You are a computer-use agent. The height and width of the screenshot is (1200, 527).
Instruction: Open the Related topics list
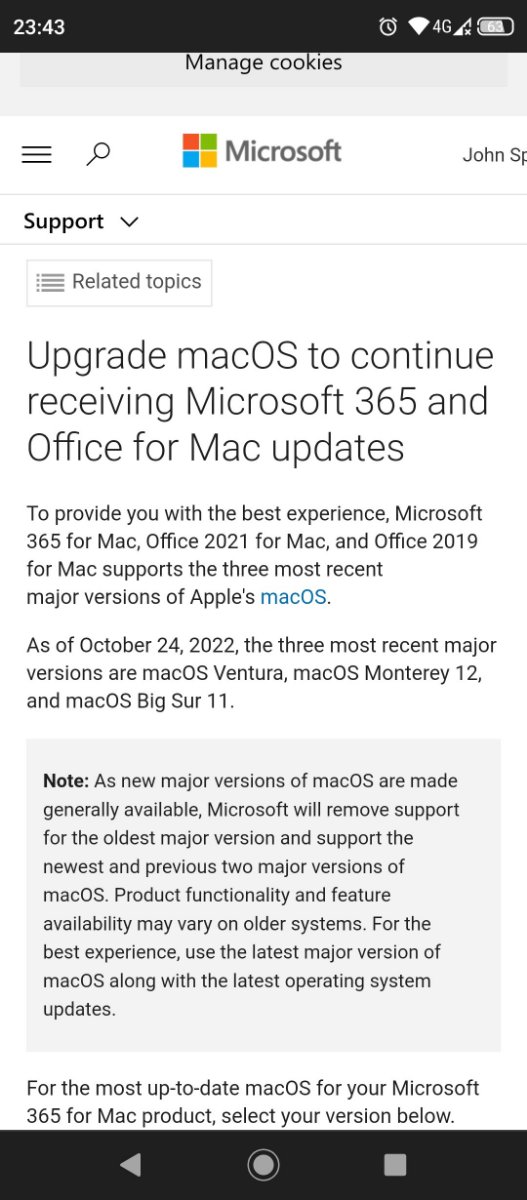coord(119,282)
